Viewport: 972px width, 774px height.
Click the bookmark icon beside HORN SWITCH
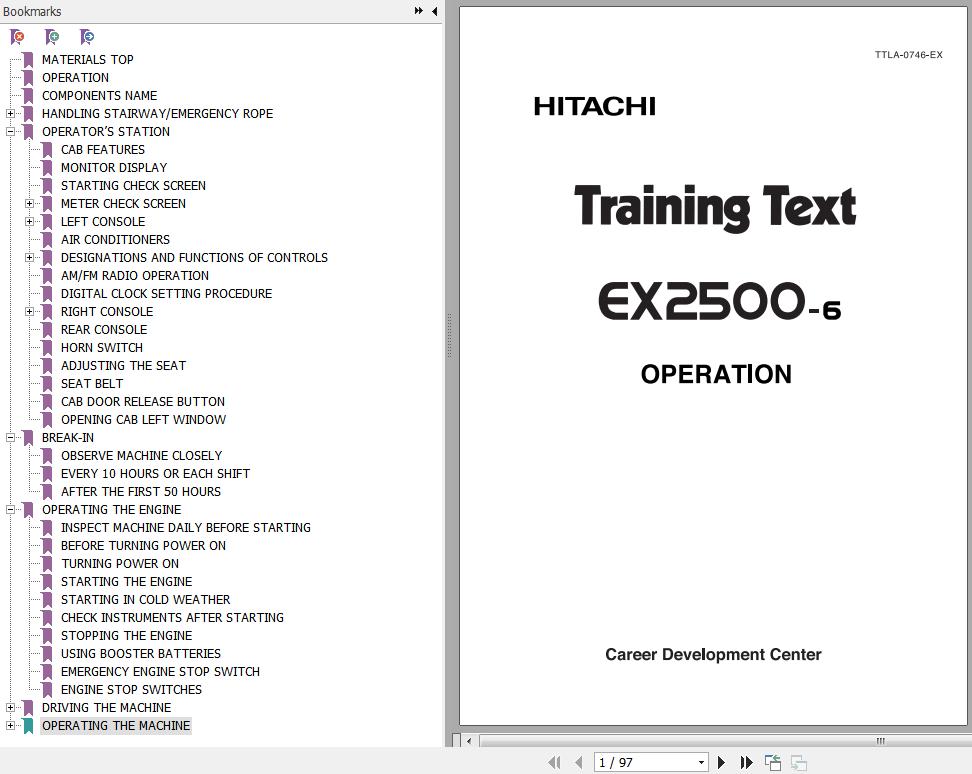click(x=47, y=347)
